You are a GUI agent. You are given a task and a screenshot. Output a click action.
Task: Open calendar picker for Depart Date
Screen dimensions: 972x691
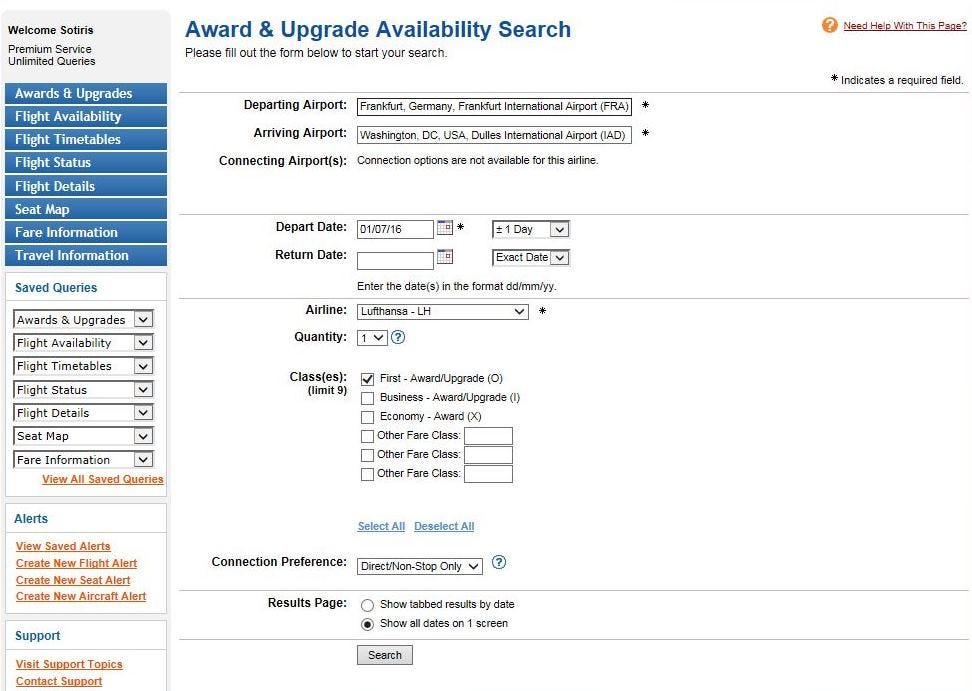pos(444,227)
